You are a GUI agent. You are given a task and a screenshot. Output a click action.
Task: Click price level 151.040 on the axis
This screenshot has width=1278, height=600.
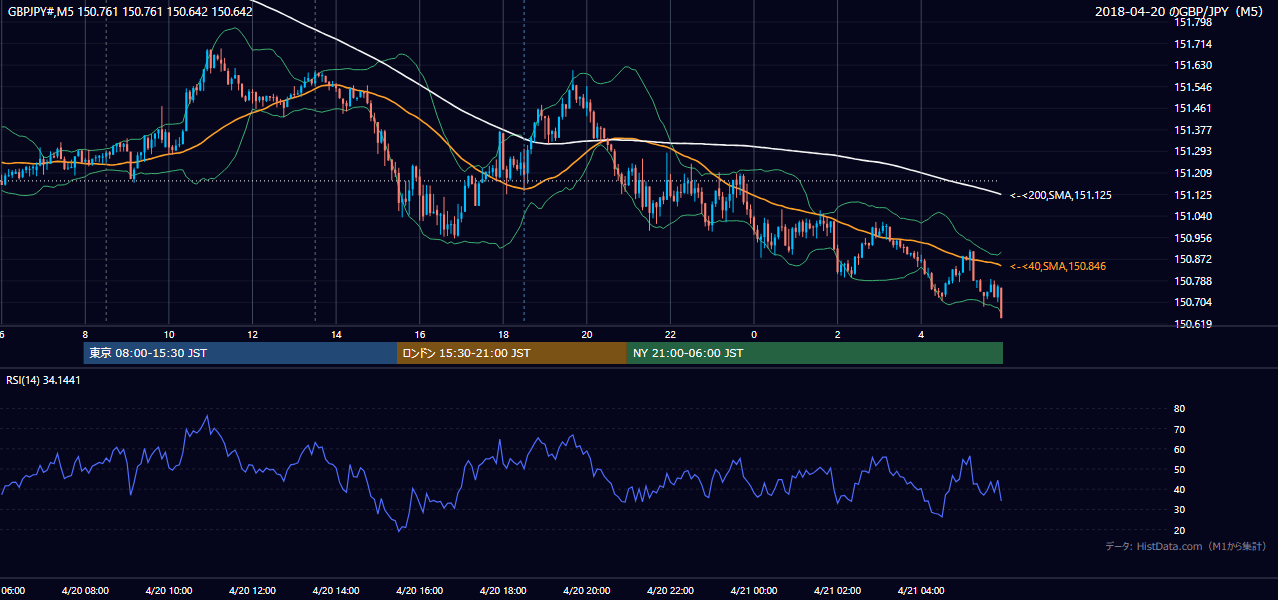(x=1192, y=216)
